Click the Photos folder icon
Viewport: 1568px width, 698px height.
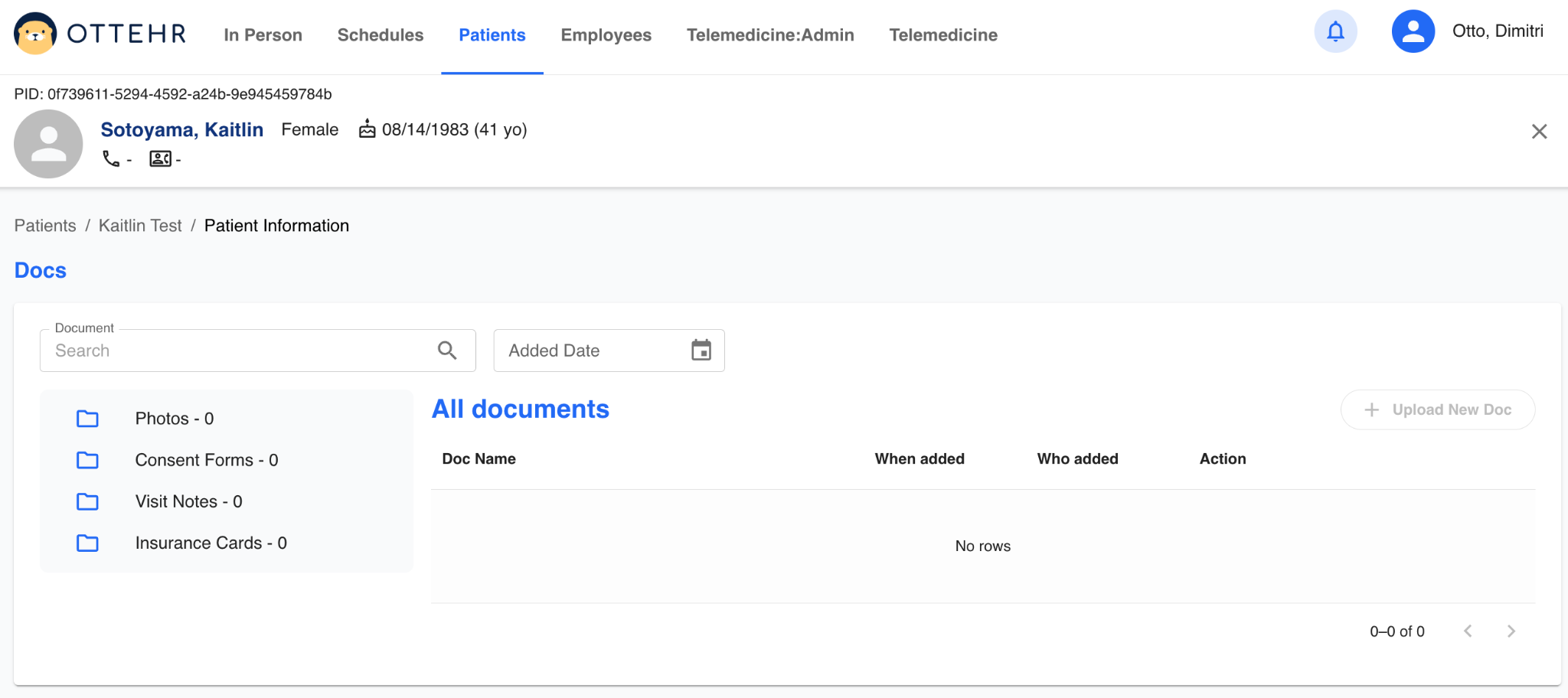pyautogui.click(x=88, y=419)
